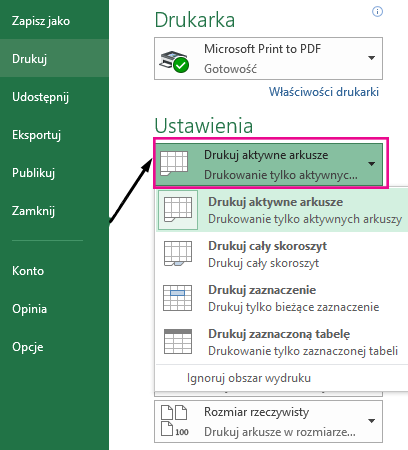Choose Drukuj zaznaczenie option
Image resolution: width=408 pixels, height=450 pixels.
coord(283,298)
